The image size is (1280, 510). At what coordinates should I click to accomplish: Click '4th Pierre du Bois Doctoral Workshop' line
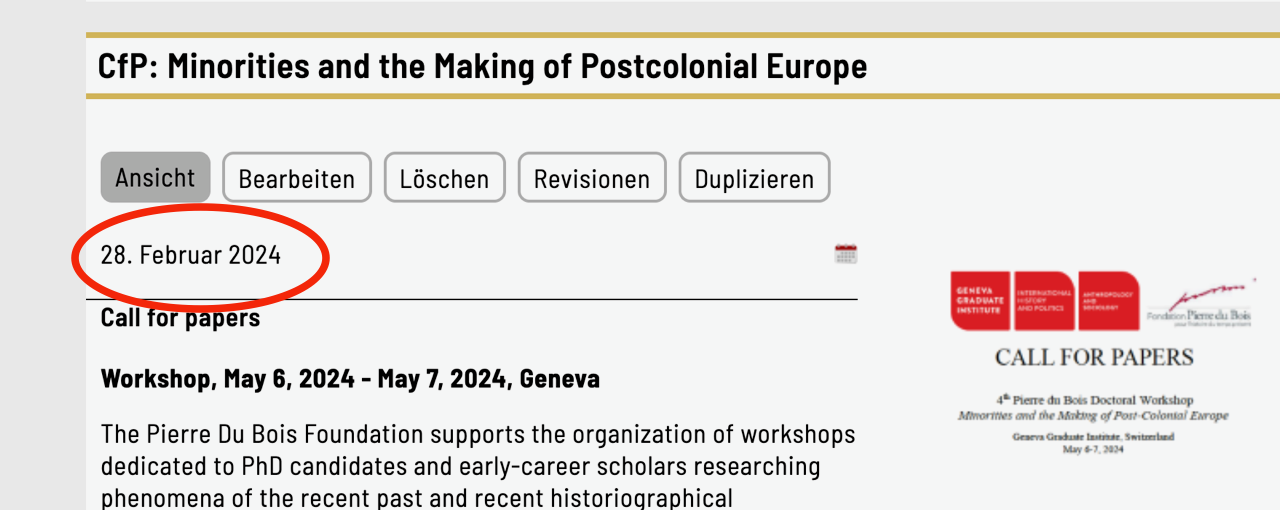(x=1094, y=400)
